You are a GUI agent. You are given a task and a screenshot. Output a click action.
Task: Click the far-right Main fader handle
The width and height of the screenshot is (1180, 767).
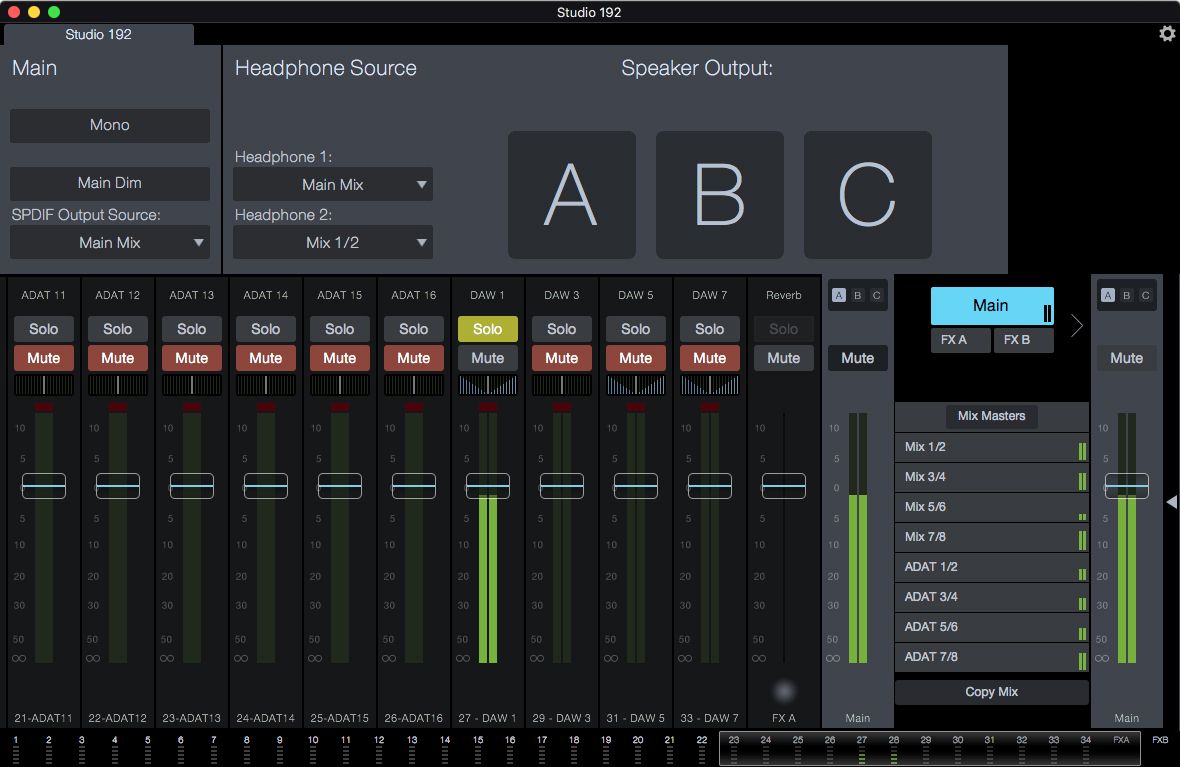(x=1127, y=486)
